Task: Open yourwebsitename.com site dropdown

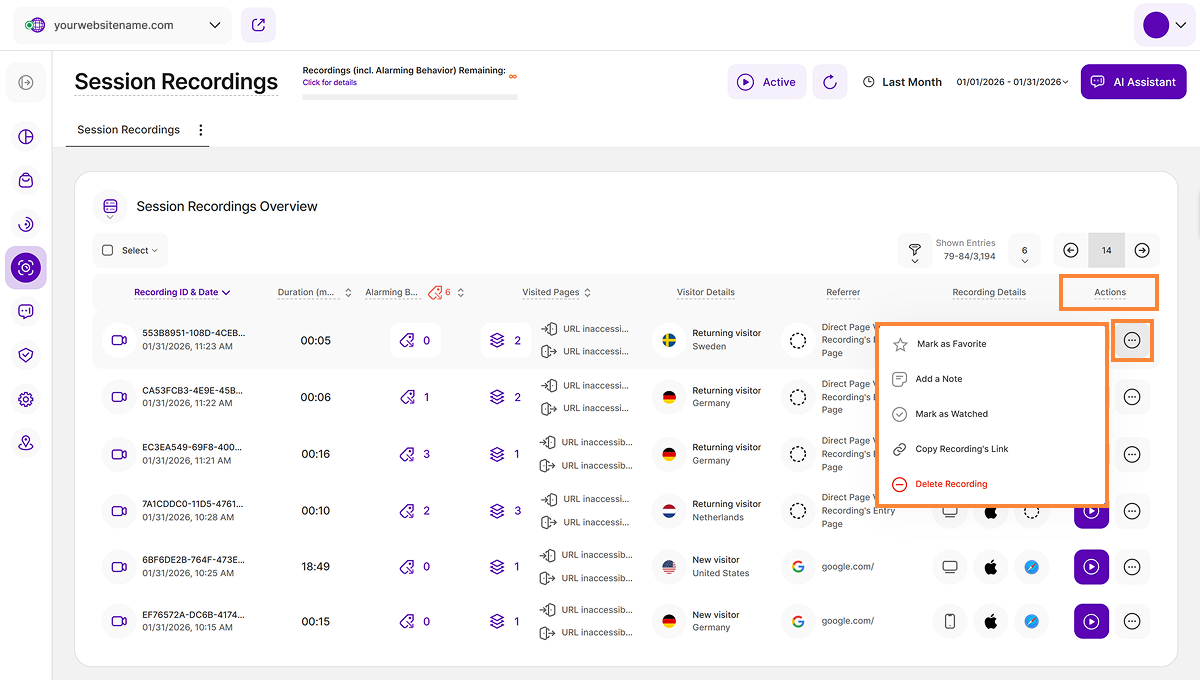Action: (x=122, y=25)
